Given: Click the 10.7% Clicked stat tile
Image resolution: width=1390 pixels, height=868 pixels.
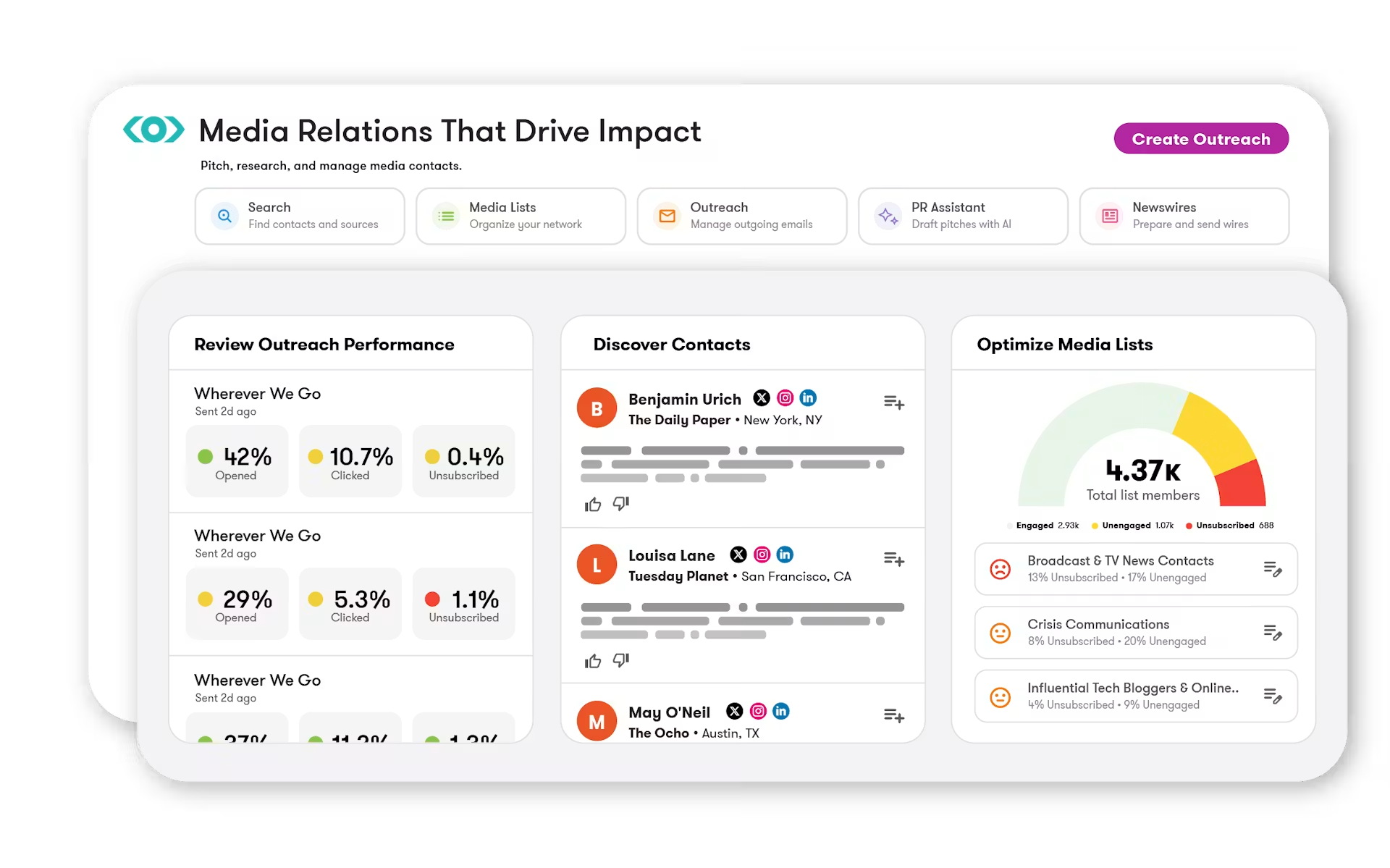Looking at the screenshot, I should pos(350,461).
